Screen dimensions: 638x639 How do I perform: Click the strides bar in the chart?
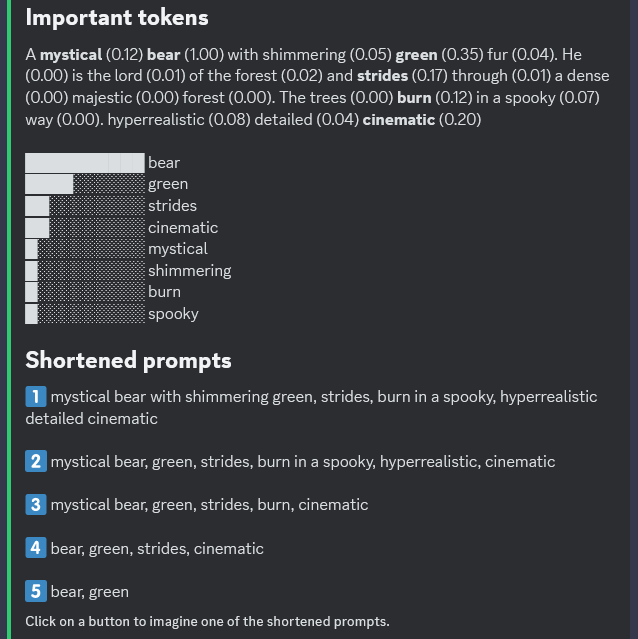pyautogui.click(x=37, y=206)
